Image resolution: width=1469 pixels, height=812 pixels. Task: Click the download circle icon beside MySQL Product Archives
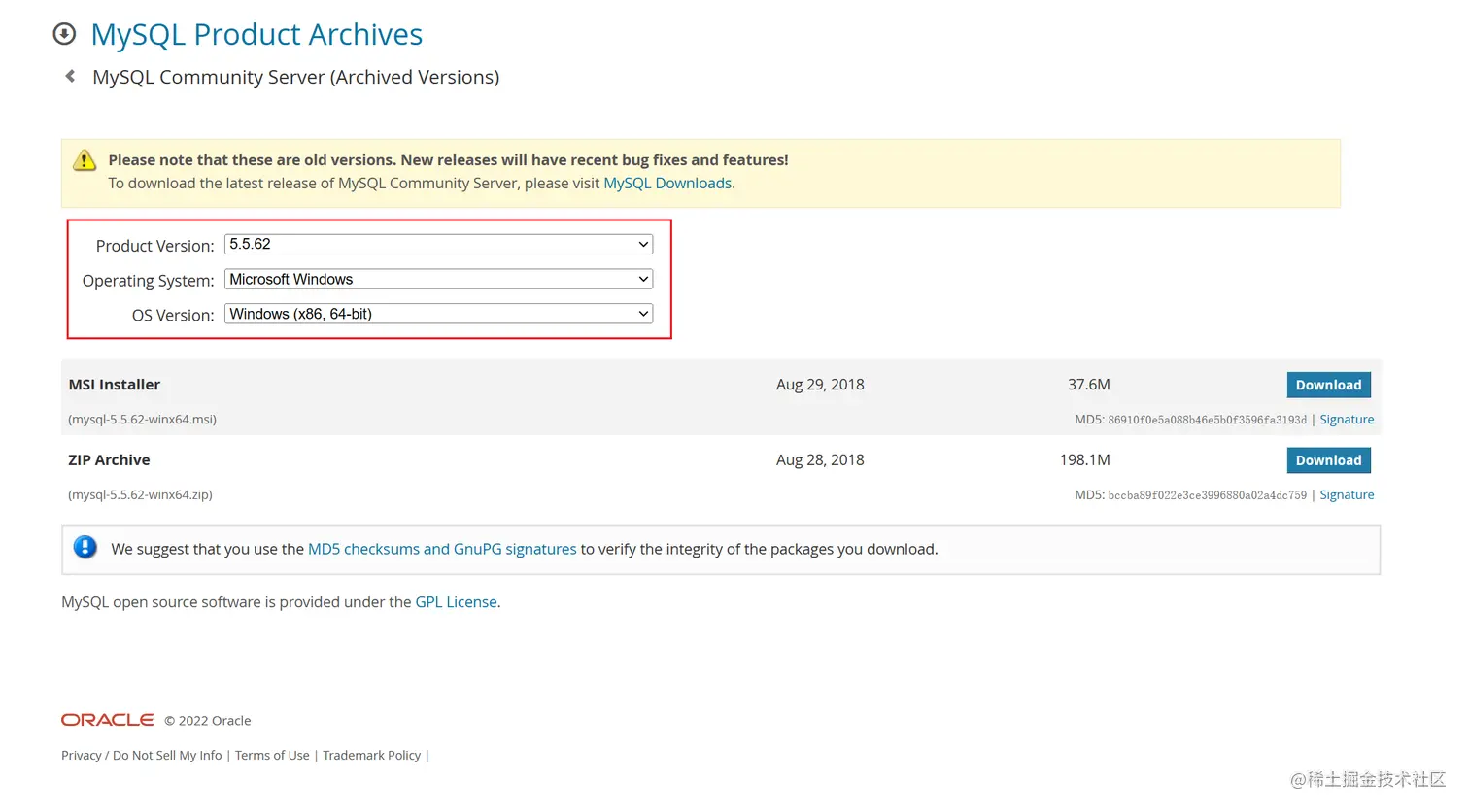point(64,34)
